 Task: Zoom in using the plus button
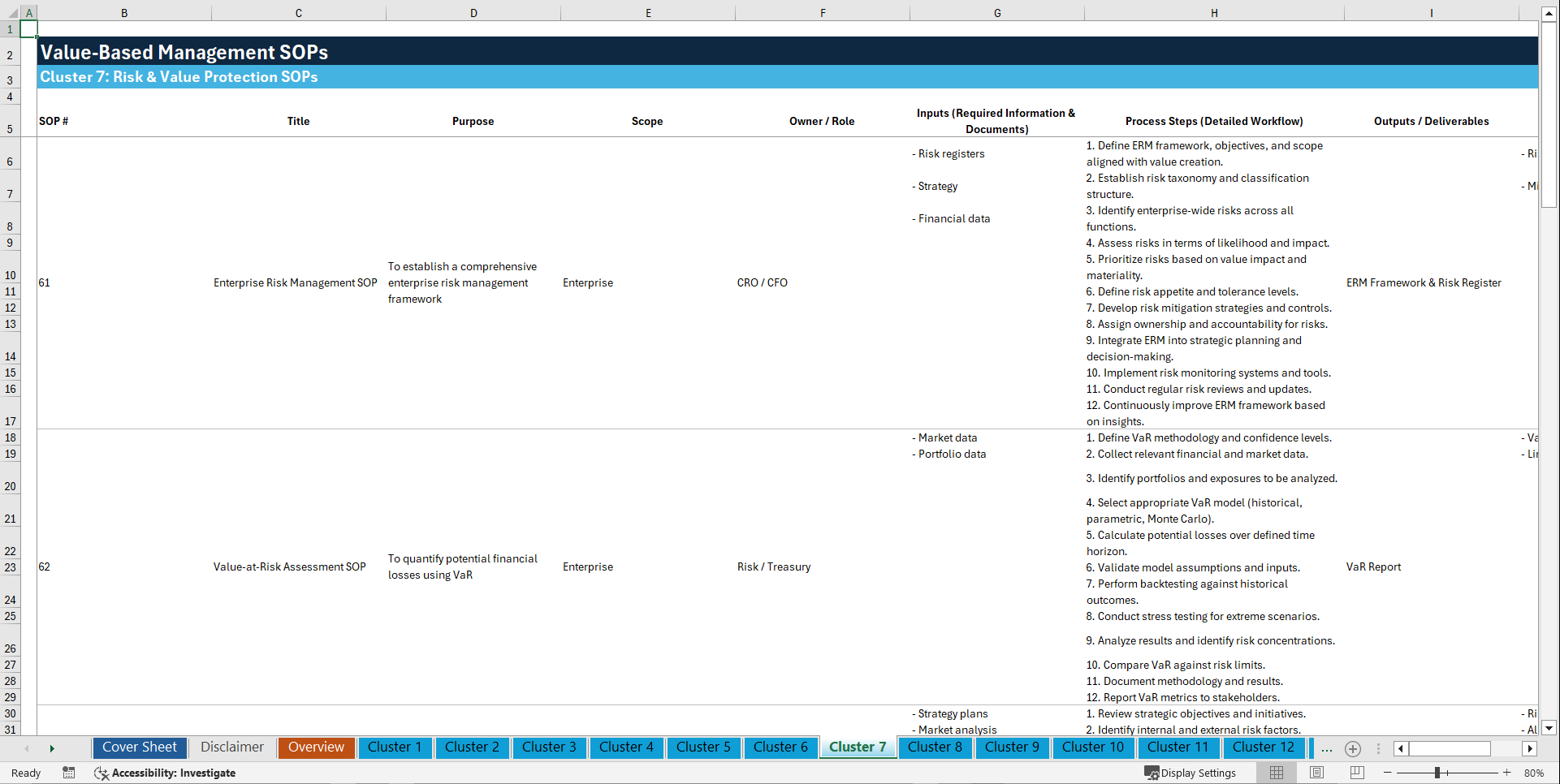1507,773
